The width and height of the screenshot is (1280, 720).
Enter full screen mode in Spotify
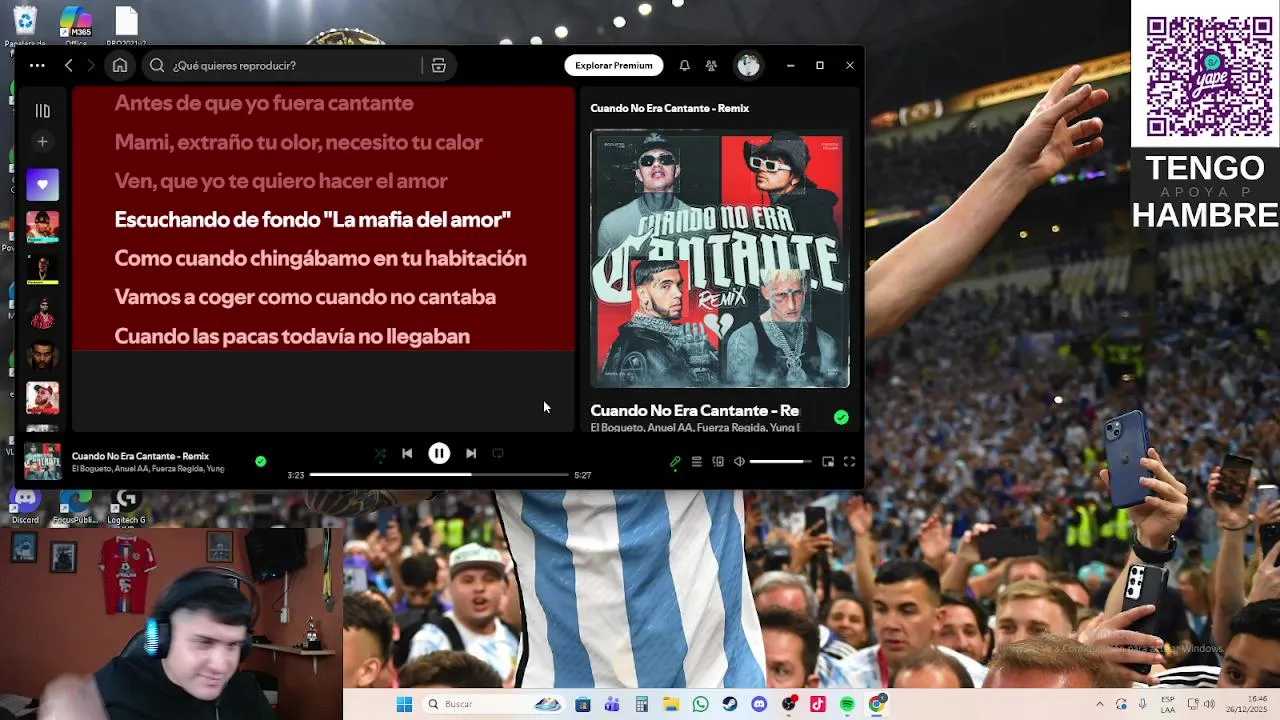[x=849, y=462]
